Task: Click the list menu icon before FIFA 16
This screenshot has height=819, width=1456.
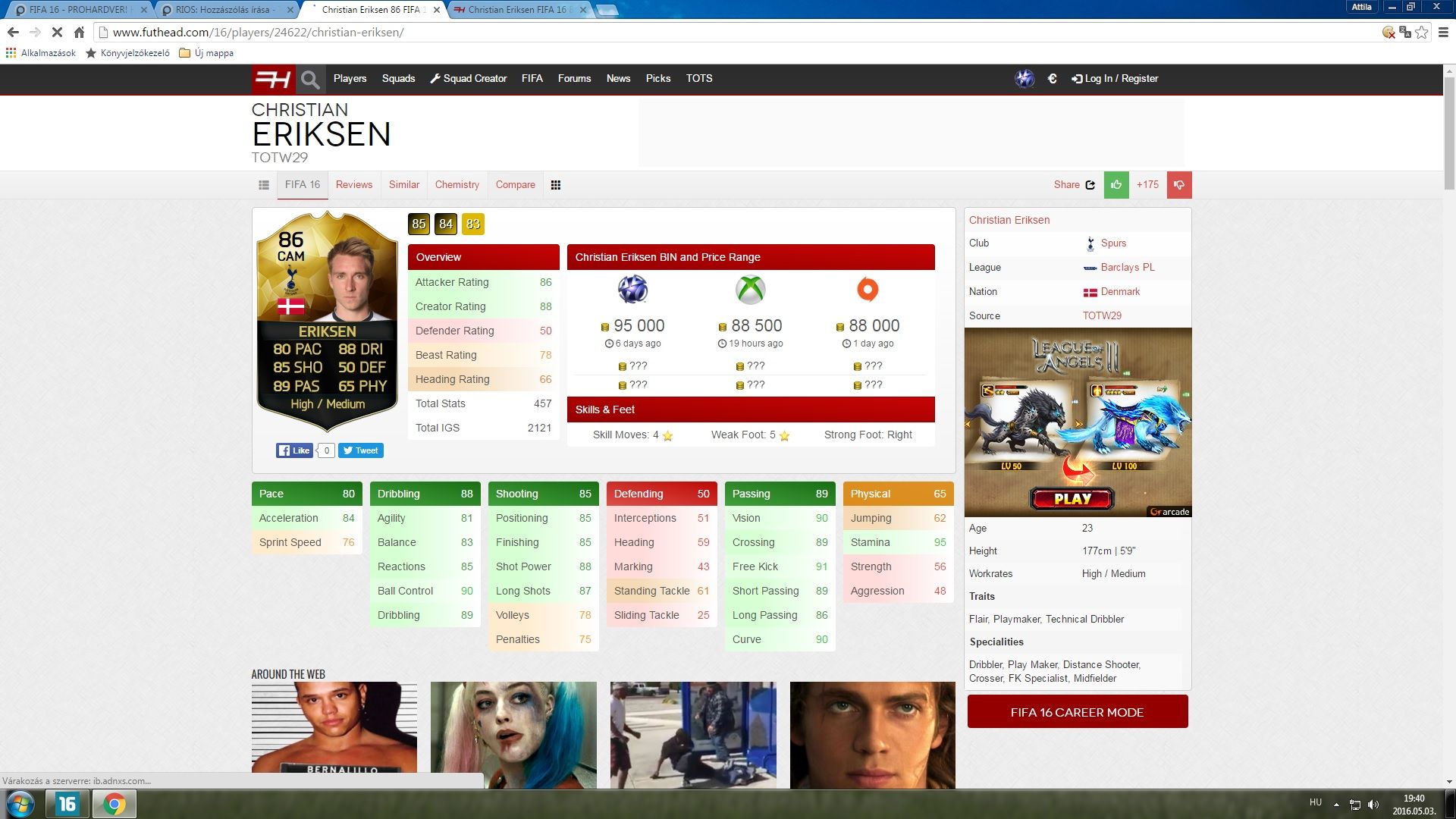Action: pyautogui.click(x=264, y=185)
